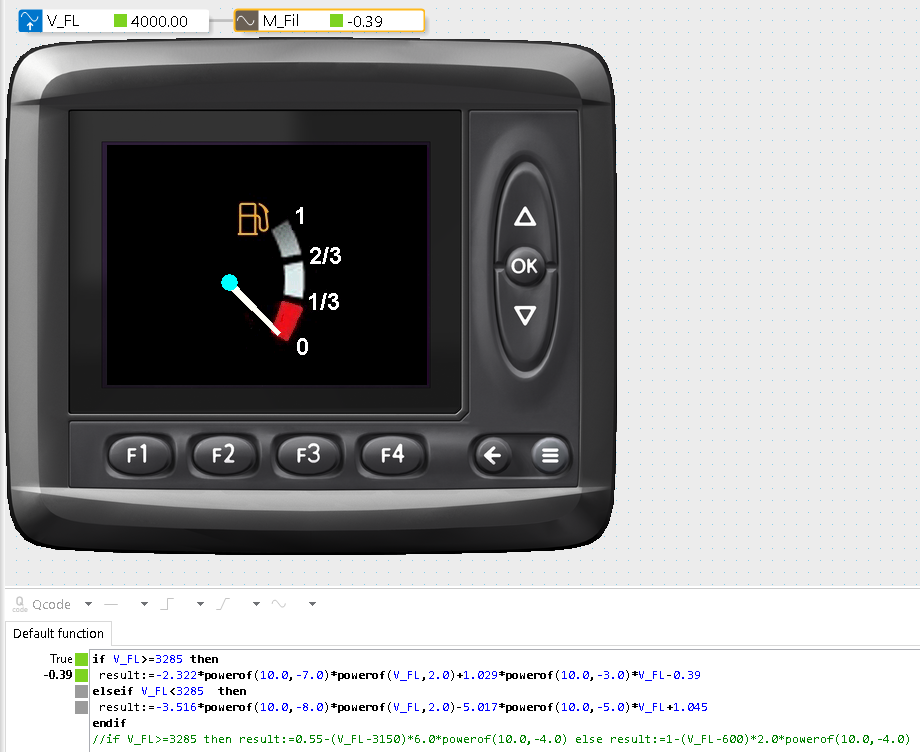Click the first result:= formula line

(400, 675)
